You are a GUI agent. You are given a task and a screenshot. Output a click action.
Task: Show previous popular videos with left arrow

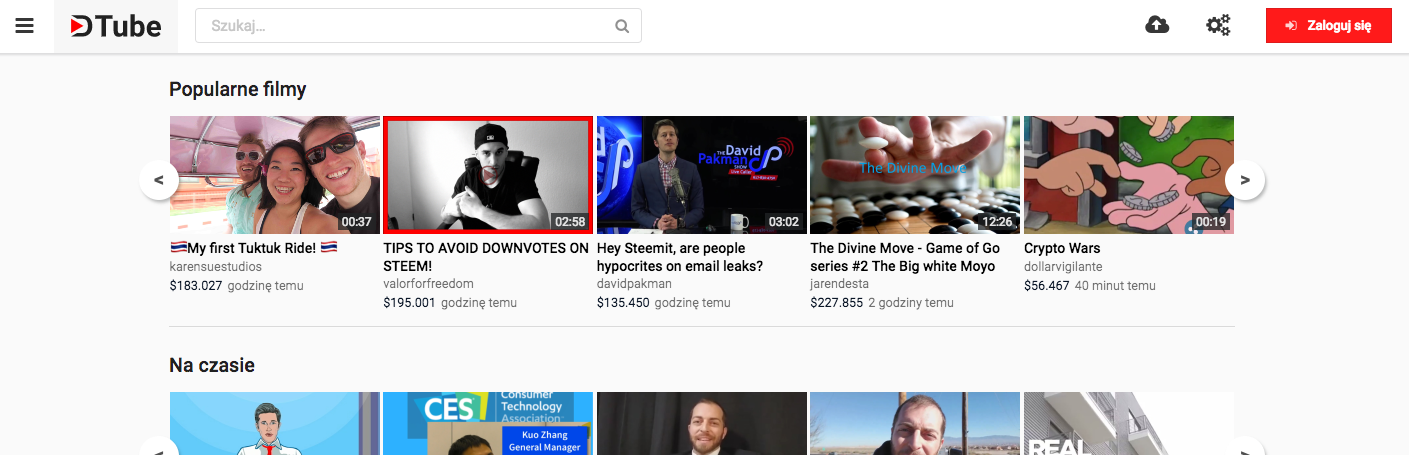click(159, 180)
